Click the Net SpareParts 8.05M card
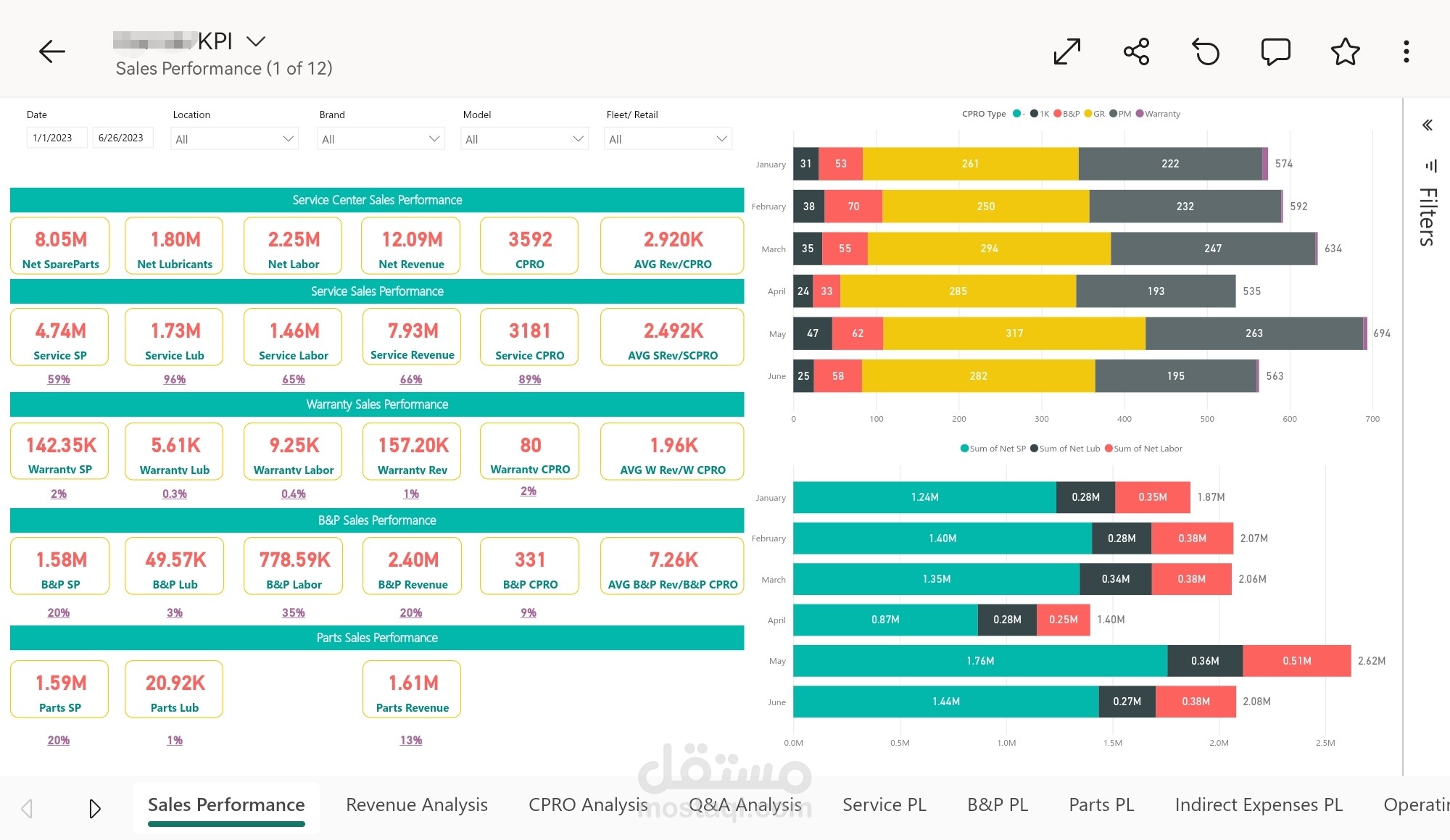 [x=60, y=246]
